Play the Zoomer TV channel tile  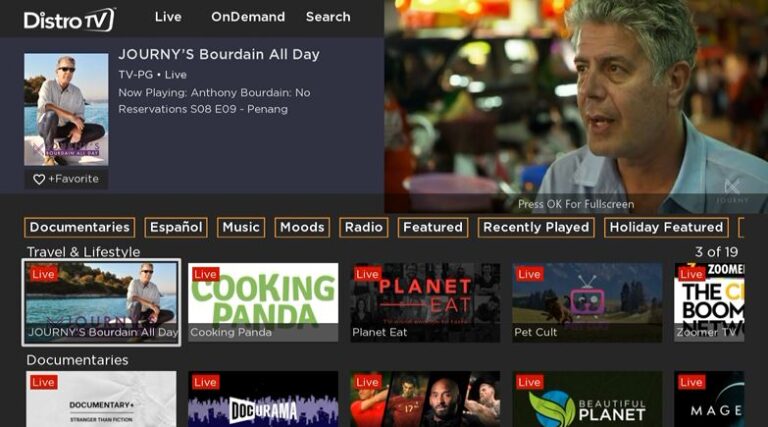coord(709,303)
